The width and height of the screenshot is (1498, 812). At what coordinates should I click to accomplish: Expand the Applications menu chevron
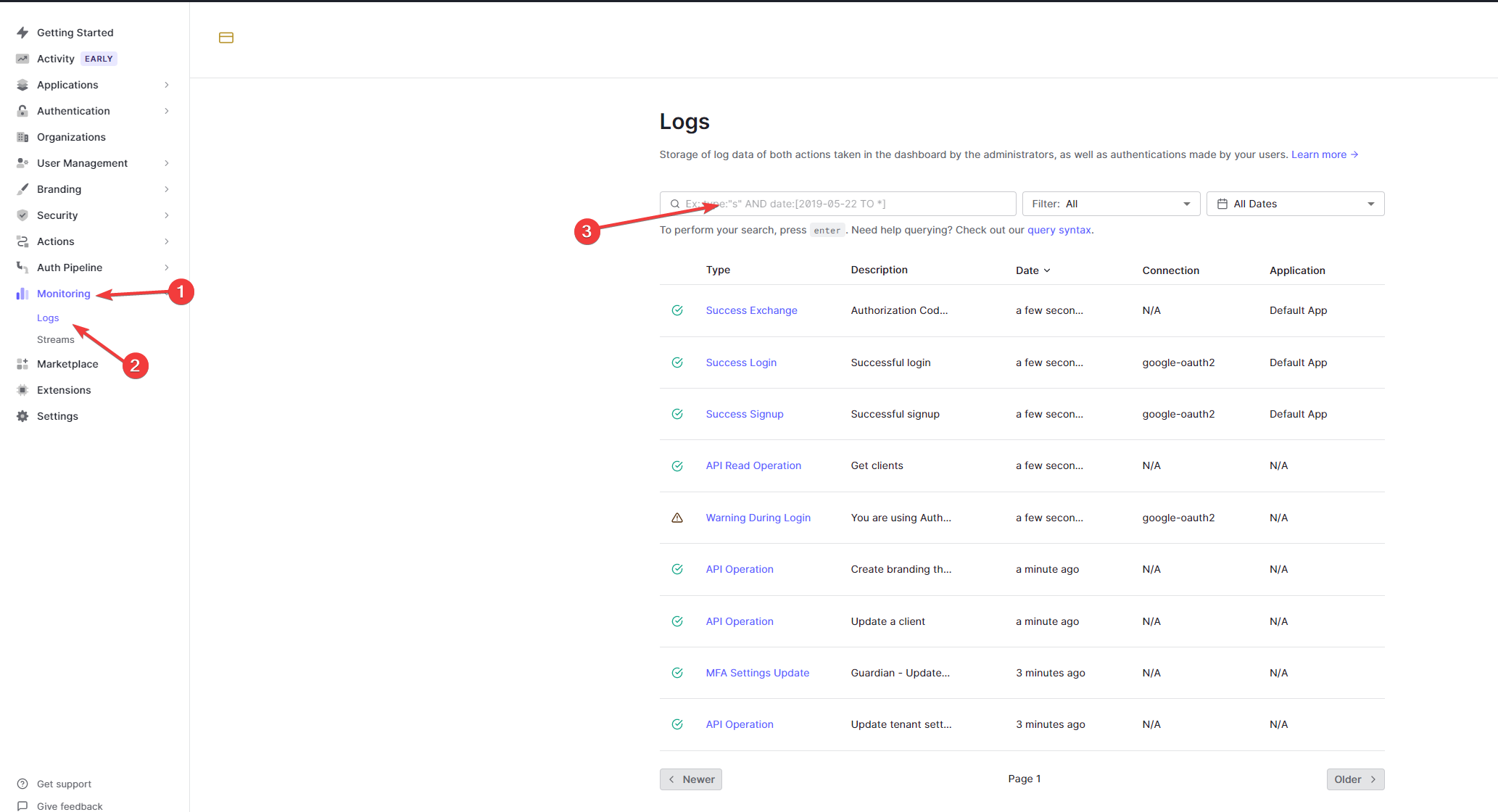click(167, 85)
